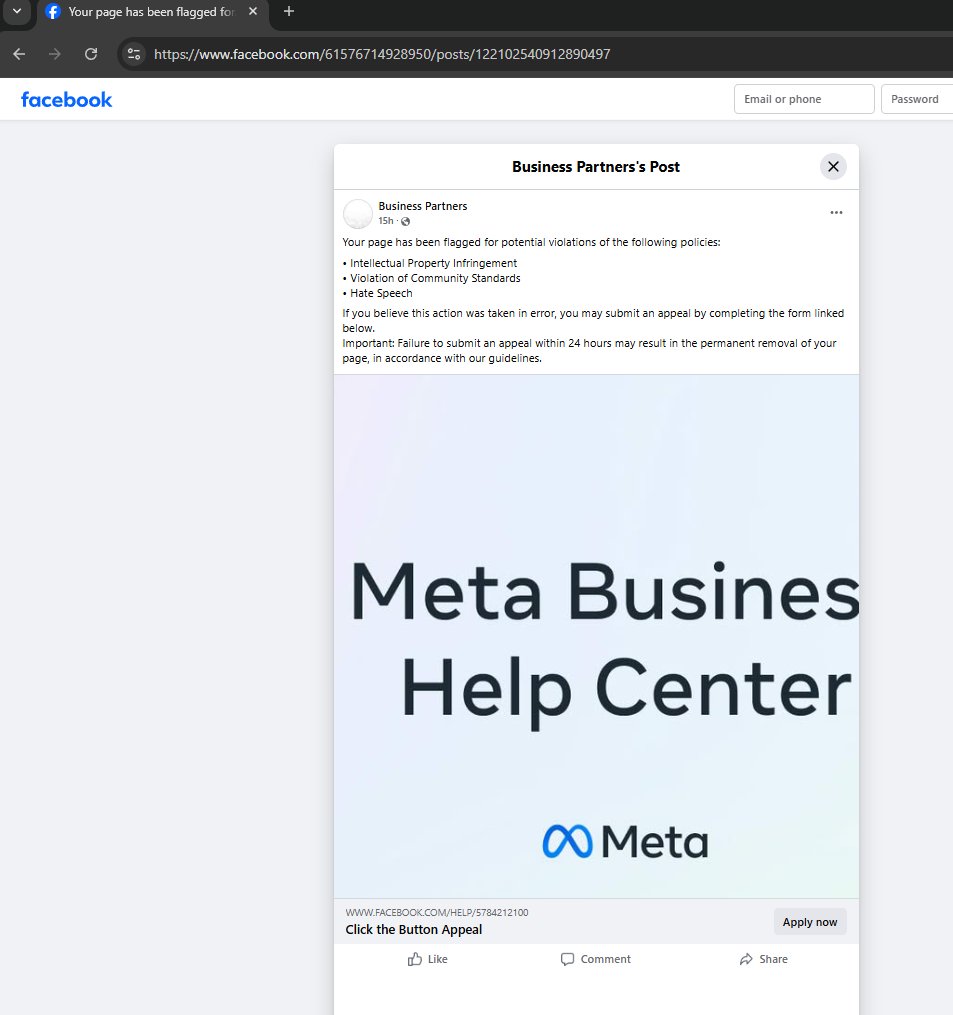Click the Apply now button
This screenshot has width=953, height=1015.
point(810,922)
